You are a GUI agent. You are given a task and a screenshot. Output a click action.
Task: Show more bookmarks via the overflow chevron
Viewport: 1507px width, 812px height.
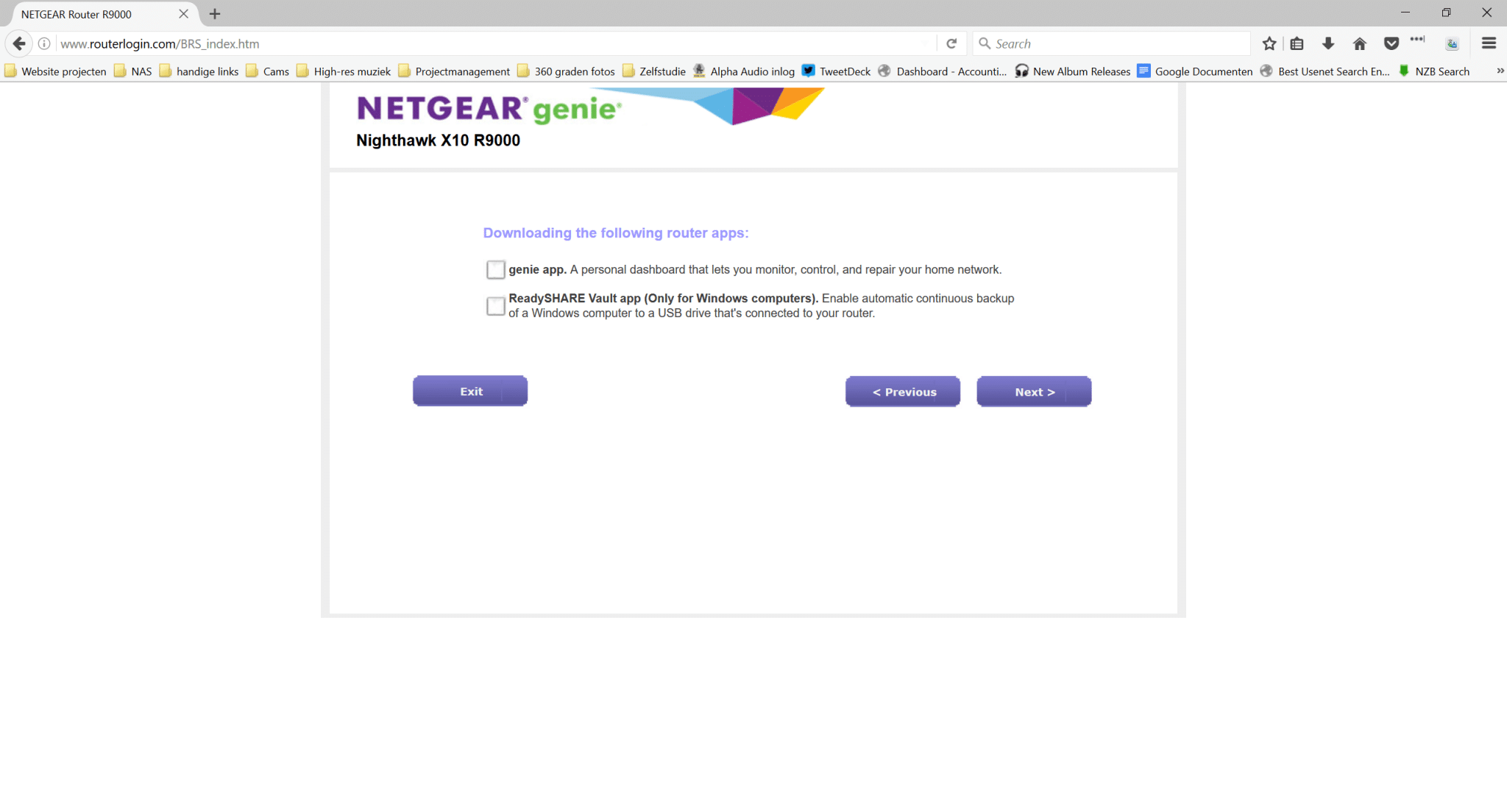coord(1500,71)
